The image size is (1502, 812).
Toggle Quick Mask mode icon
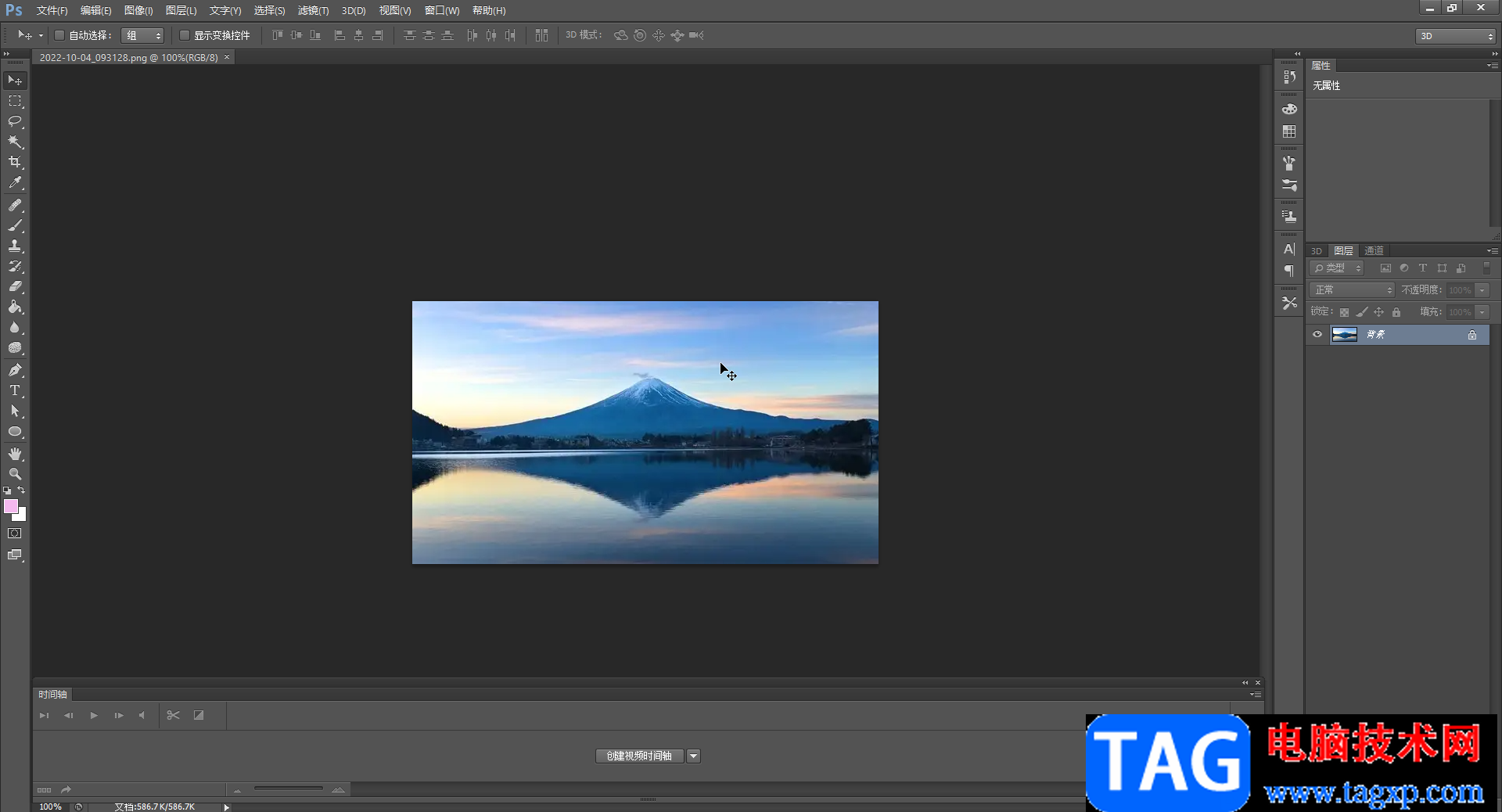15,534
